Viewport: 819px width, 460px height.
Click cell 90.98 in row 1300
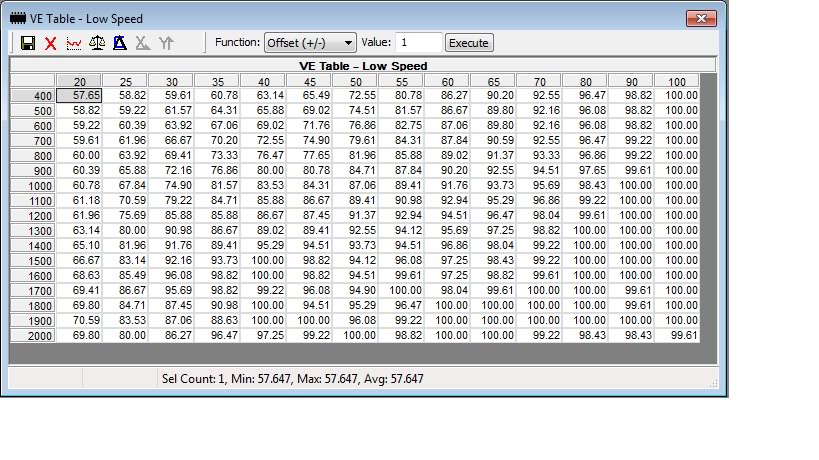point(171,231)
